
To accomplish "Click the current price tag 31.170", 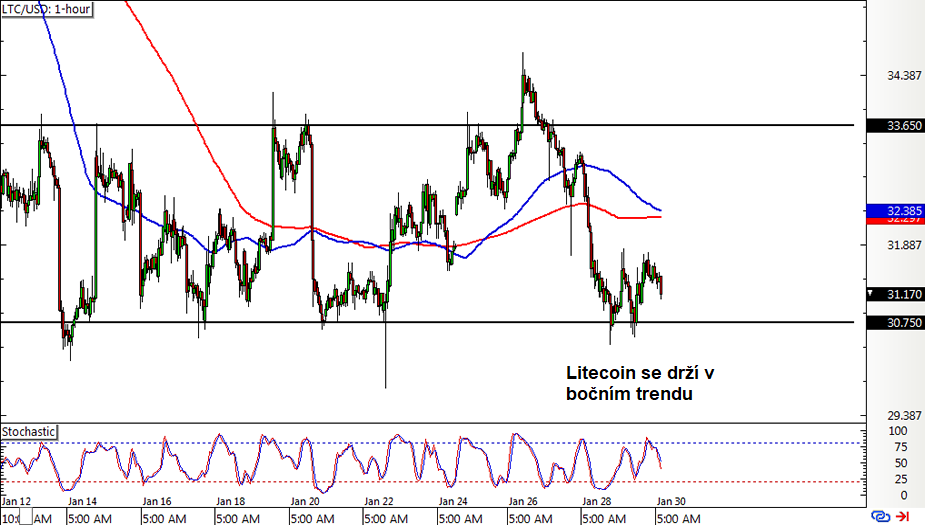I will [896, 294].
